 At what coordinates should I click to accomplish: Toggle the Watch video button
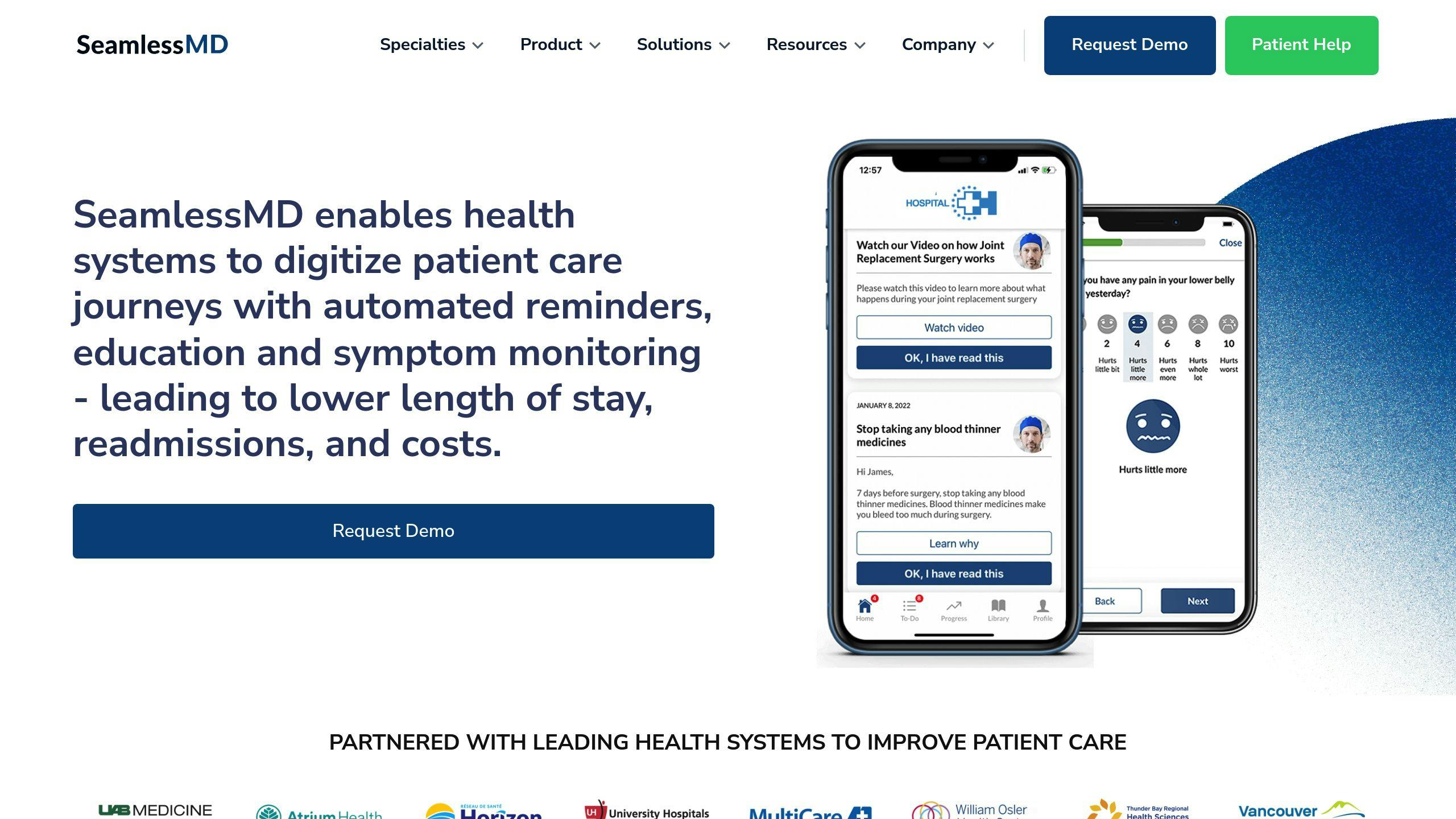(953, 327)
